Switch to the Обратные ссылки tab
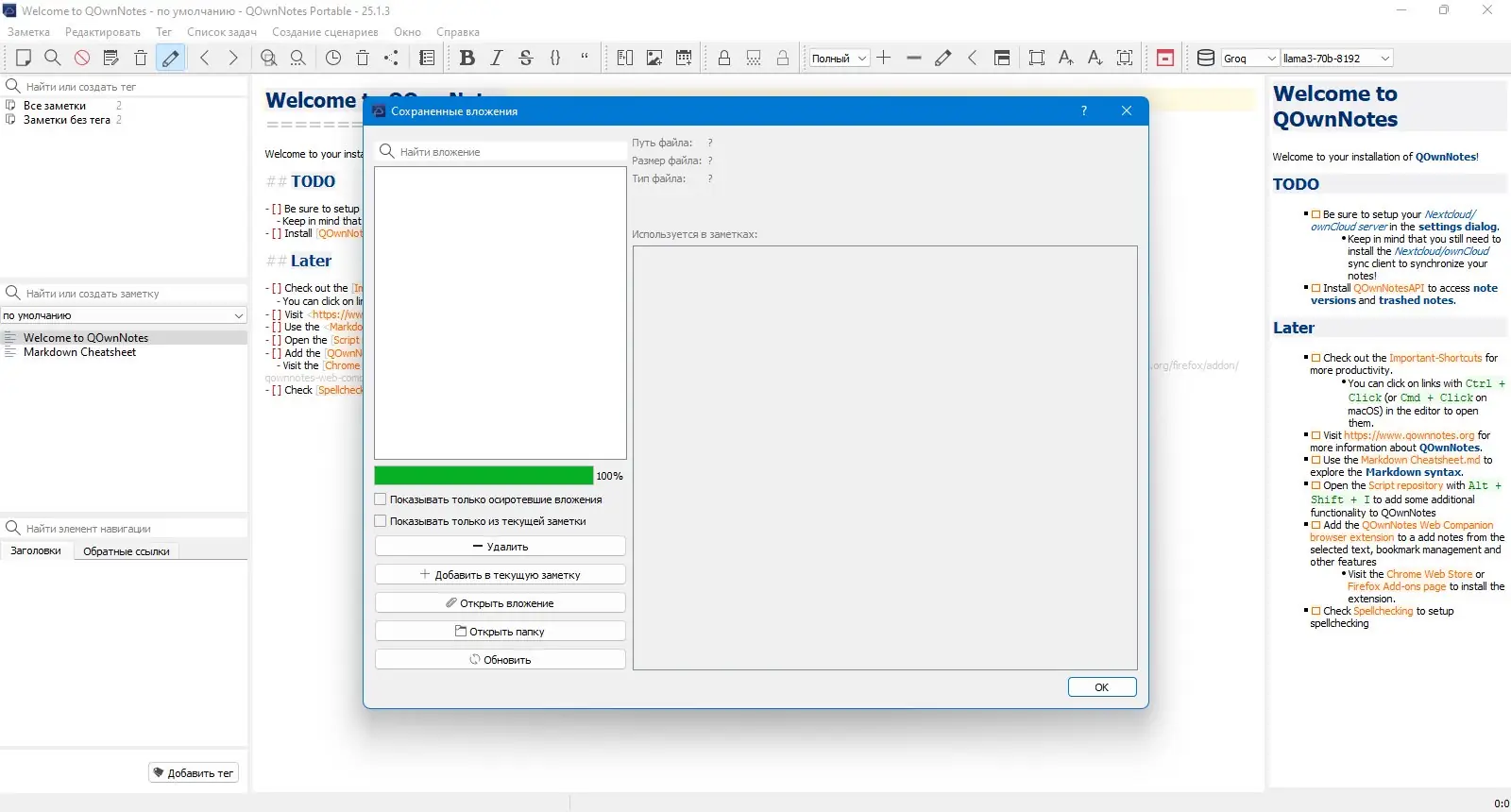Screen dimensions: 1511x812 click(x=127, y=551)
